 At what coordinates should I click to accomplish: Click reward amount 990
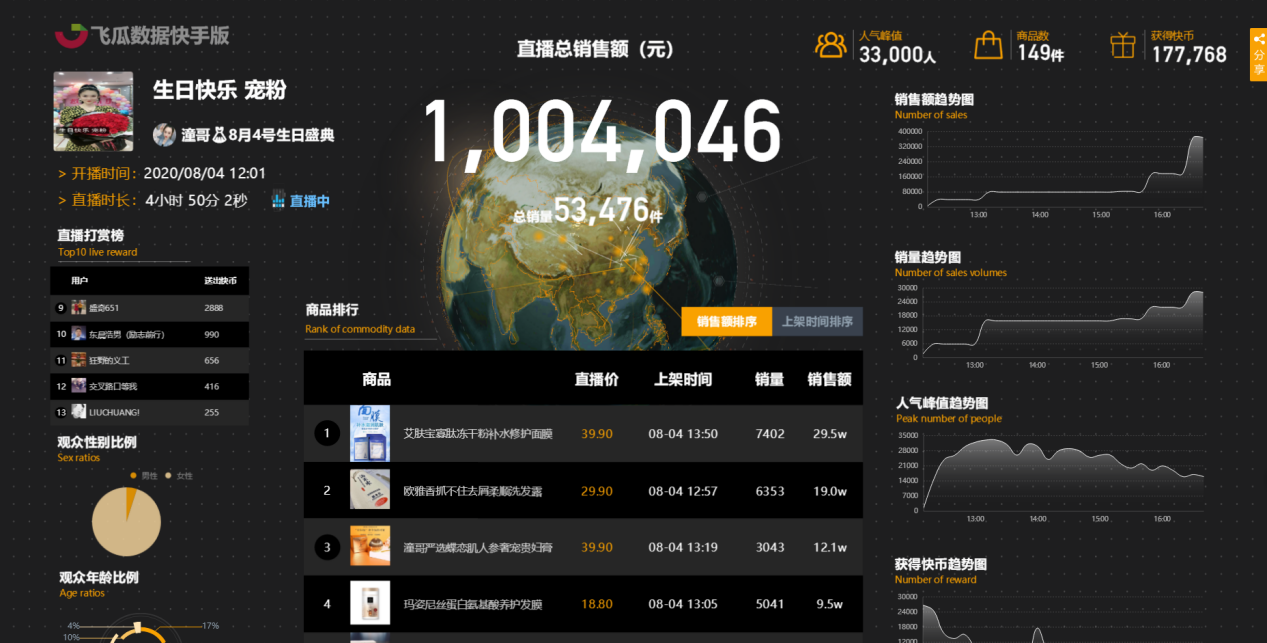tap(211, 334)
